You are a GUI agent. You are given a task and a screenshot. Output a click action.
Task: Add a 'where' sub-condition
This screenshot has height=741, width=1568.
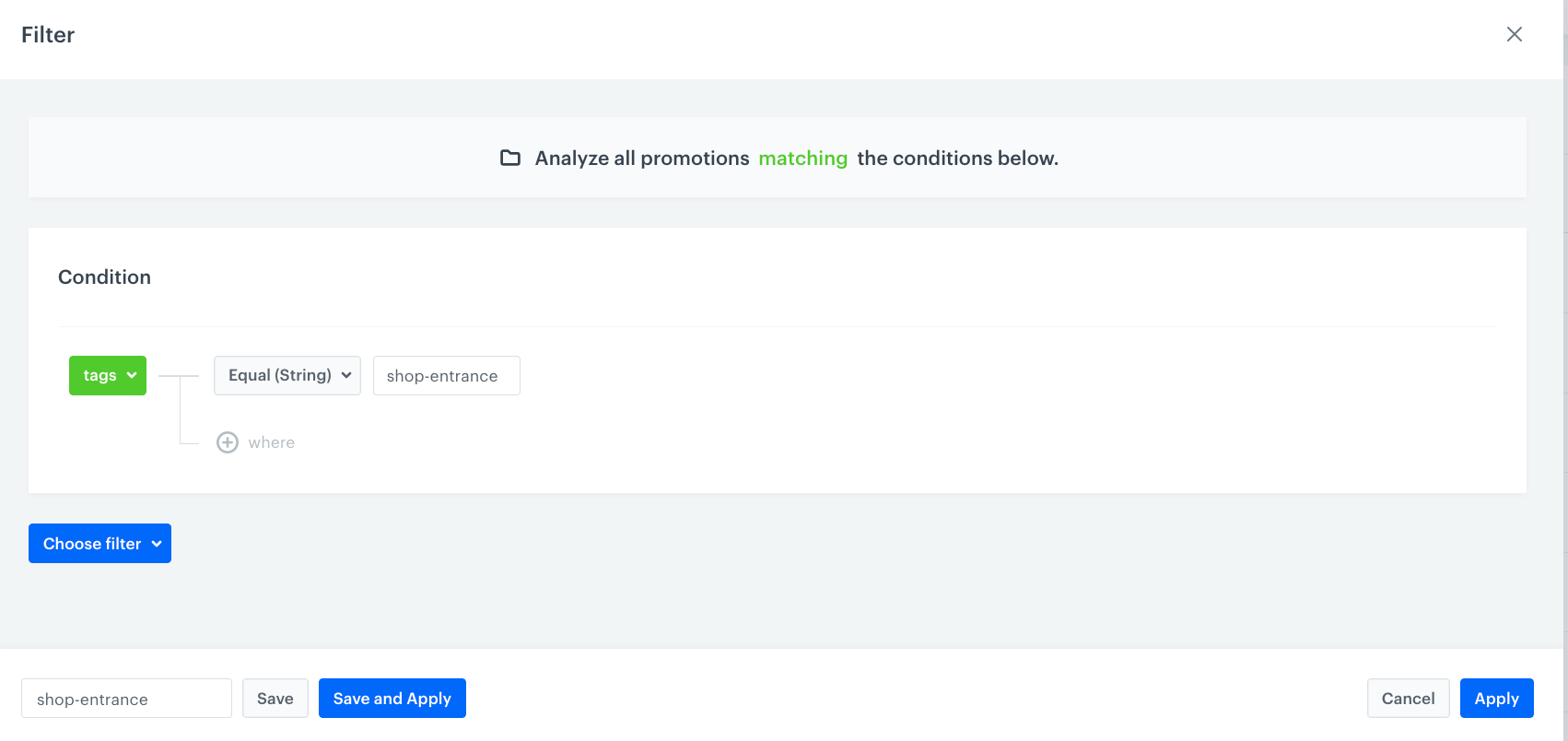pos(271,442)
